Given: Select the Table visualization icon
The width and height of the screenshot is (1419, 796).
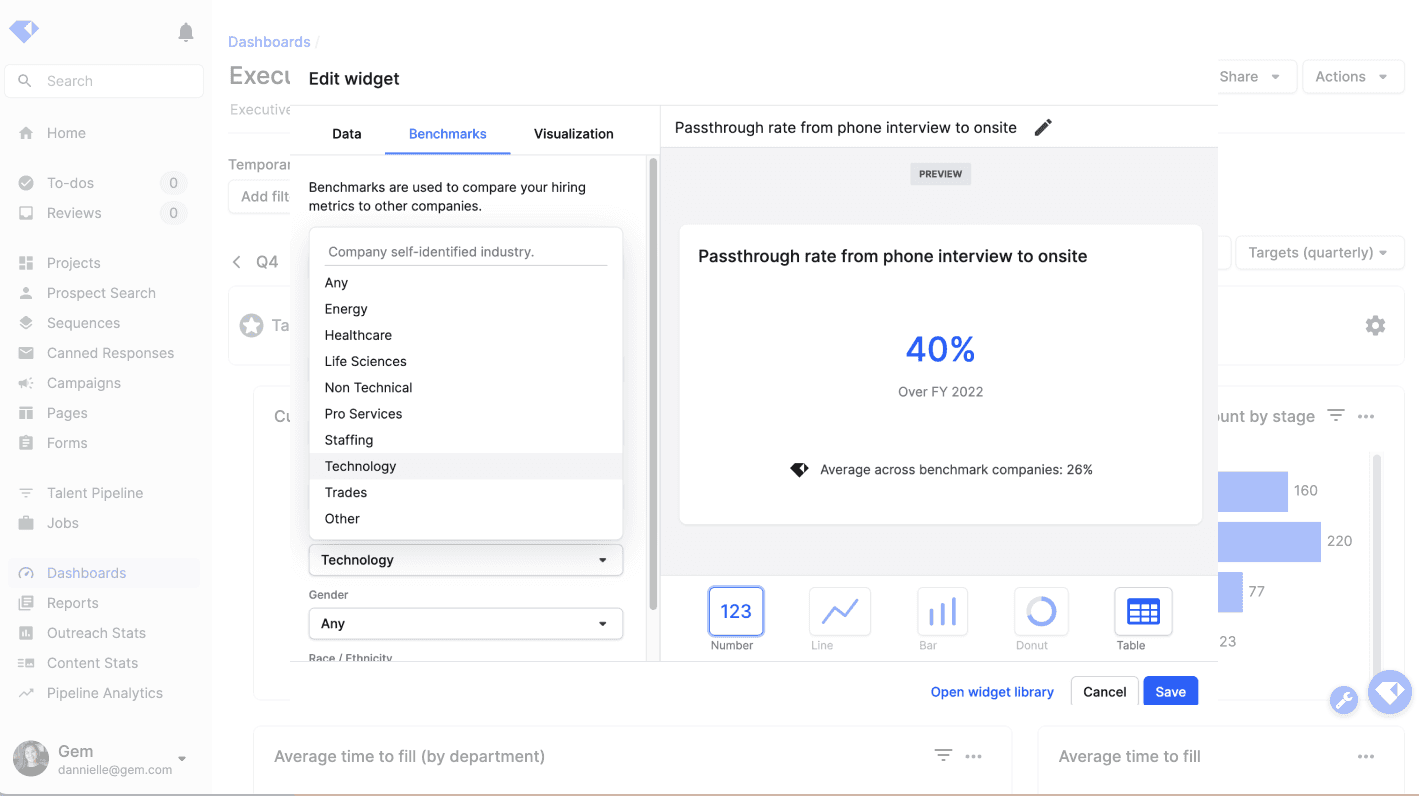Looking at the screenshot, I should pyautogui.click(x=1142, y=612).
